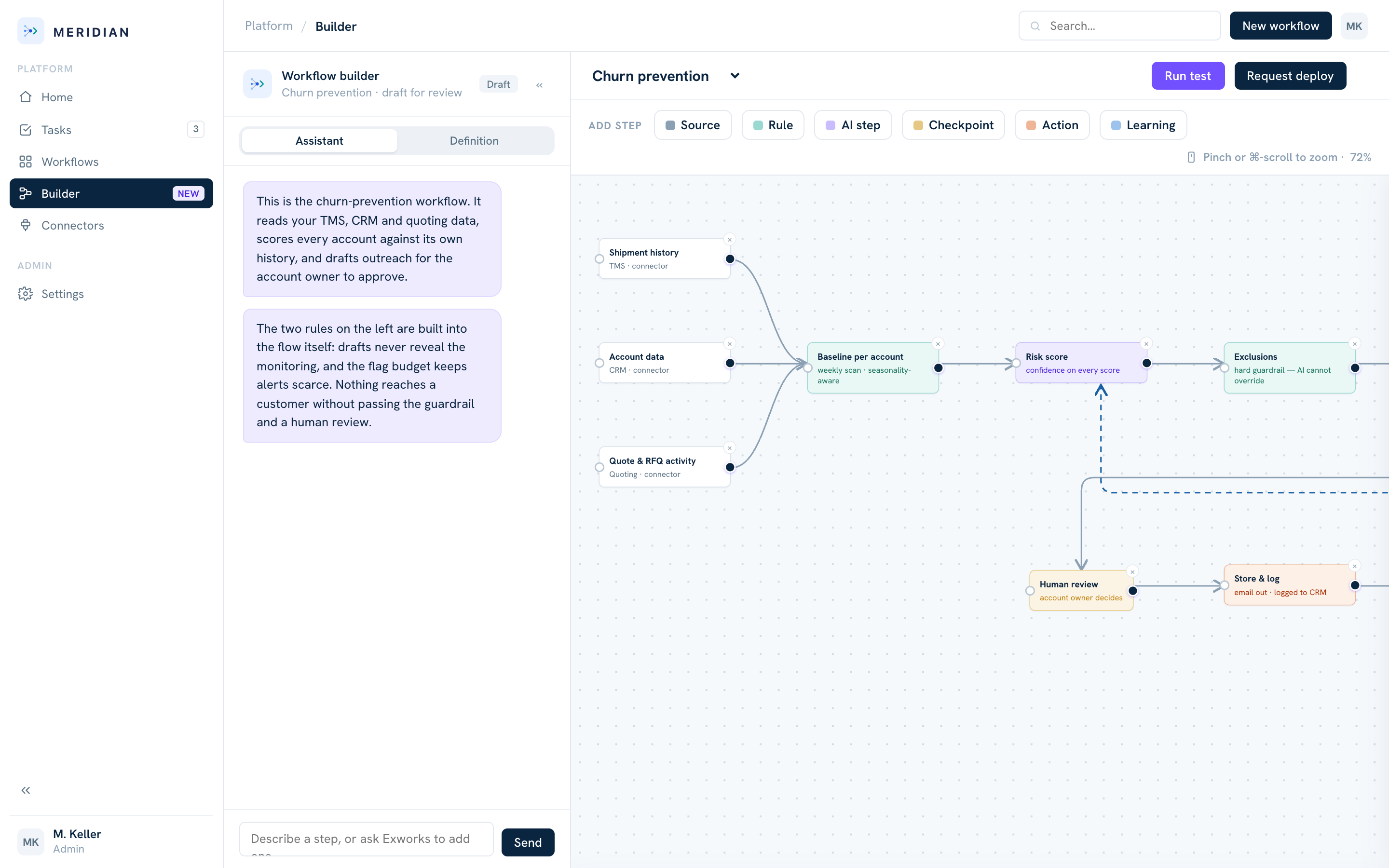
Task: Remove the Risk score node
Action: point(1146,344)
